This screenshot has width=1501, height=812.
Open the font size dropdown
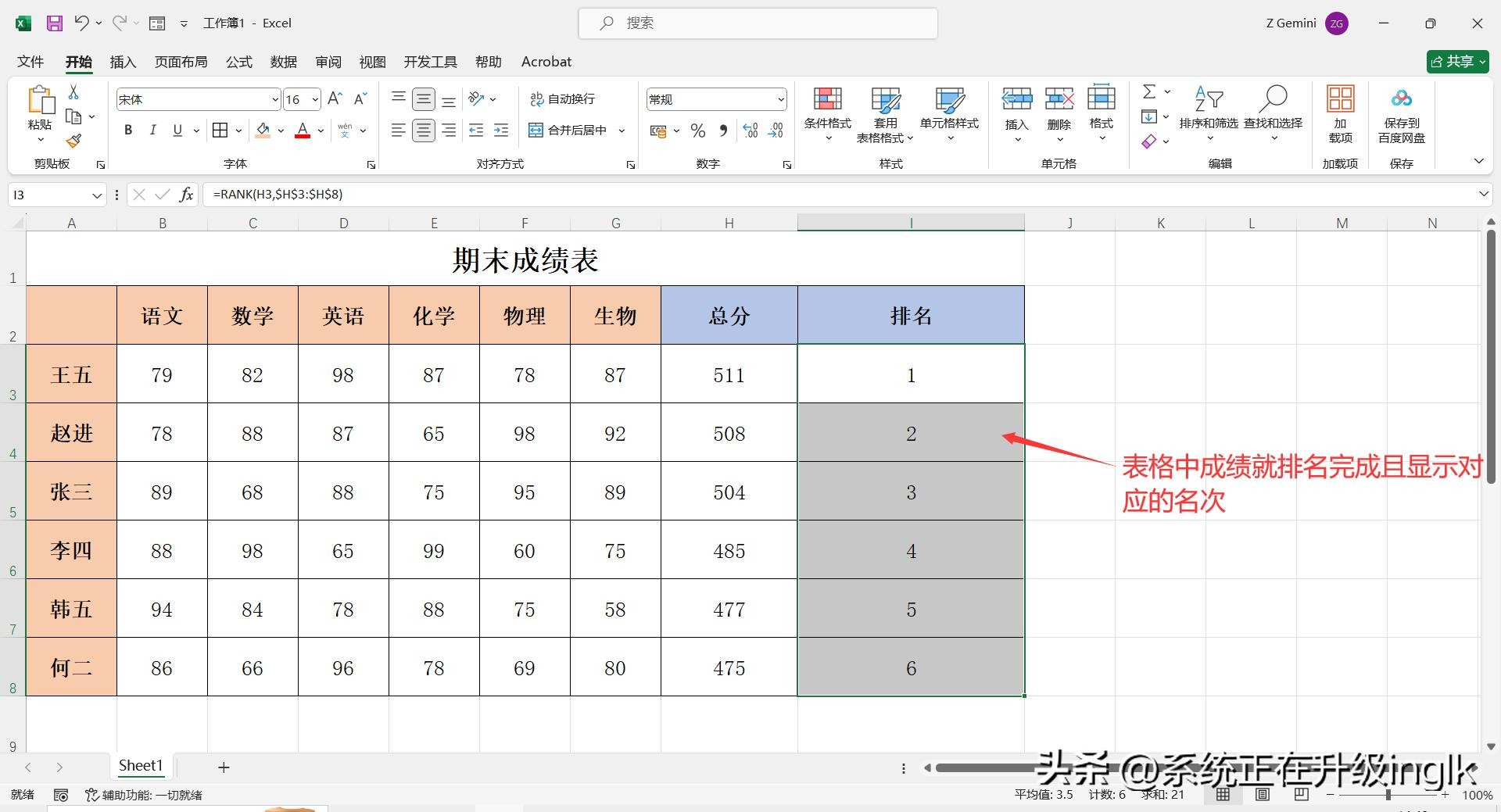click(x=315, y=100)
